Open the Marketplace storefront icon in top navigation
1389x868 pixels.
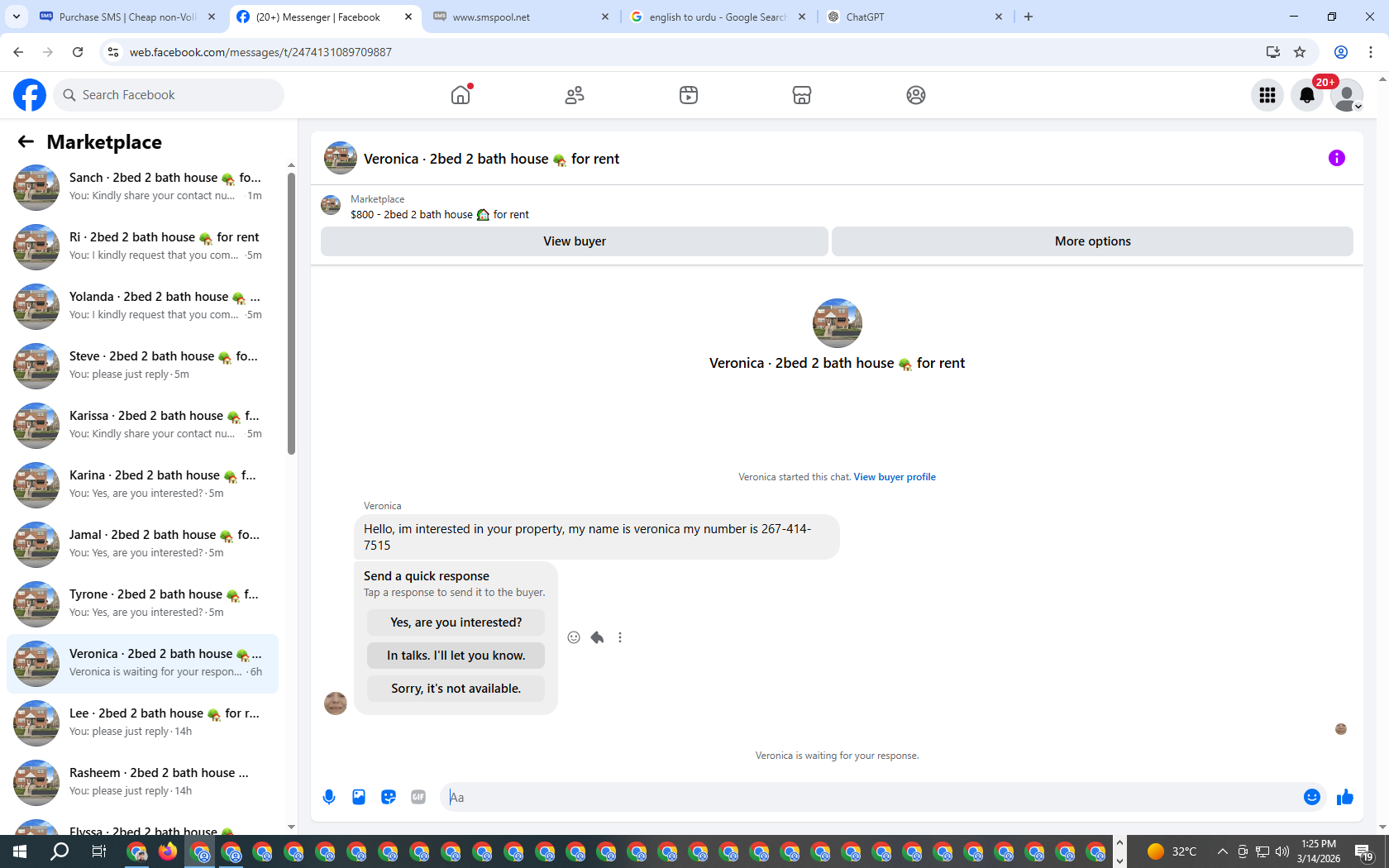802,95
